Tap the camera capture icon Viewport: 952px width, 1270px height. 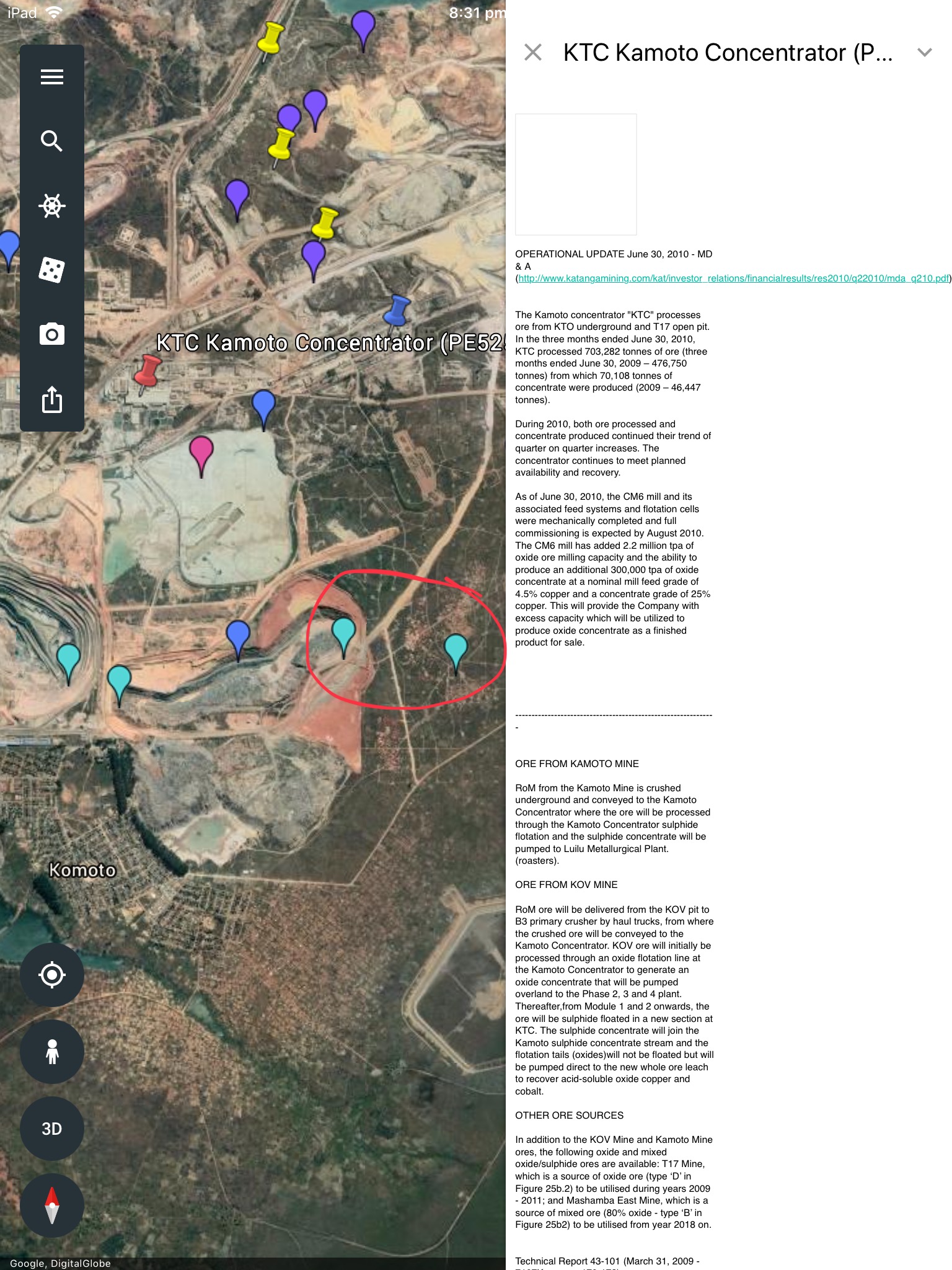click(52, 334)
